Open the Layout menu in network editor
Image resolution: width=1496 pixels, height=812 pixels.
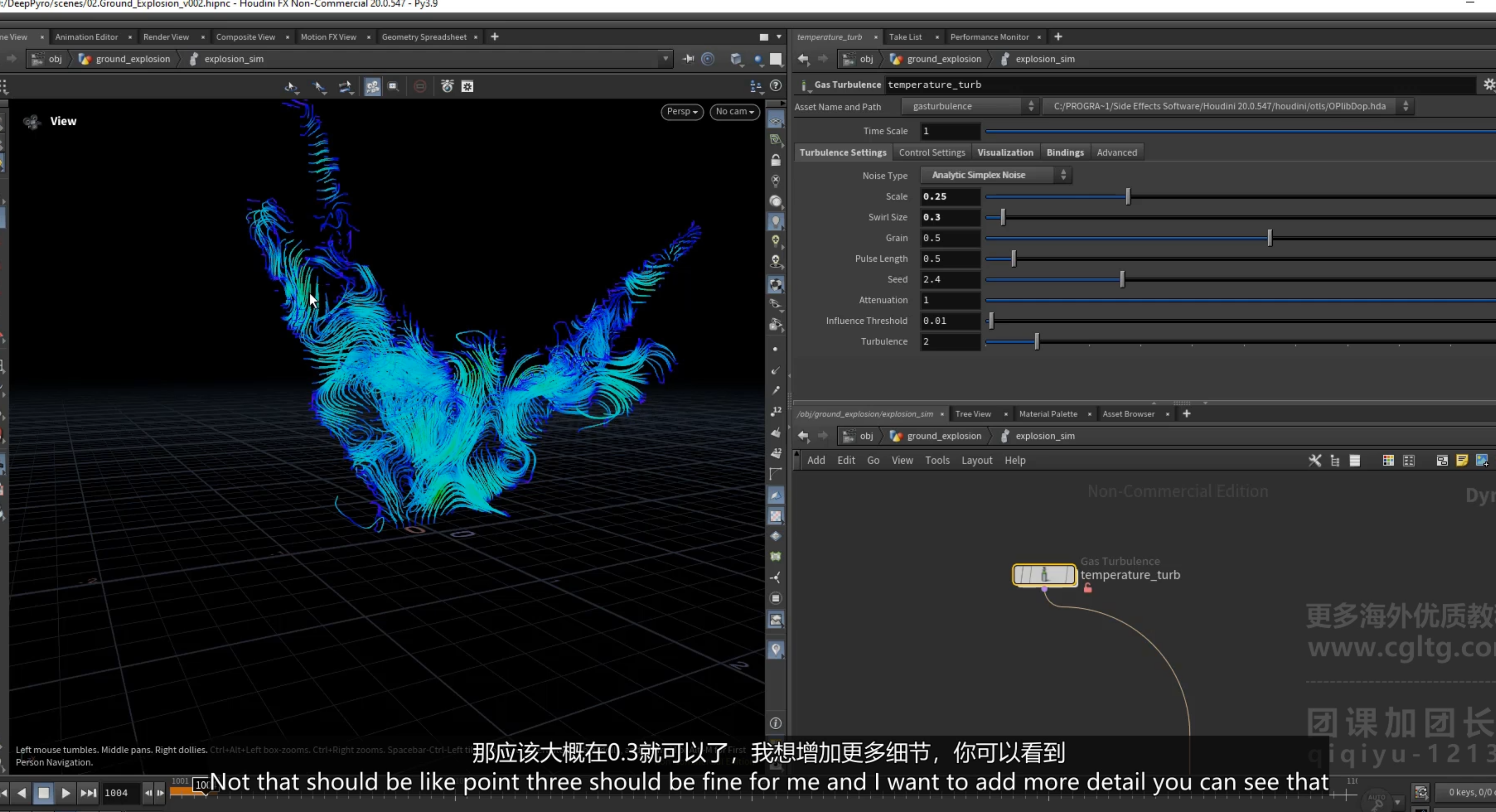977,461
